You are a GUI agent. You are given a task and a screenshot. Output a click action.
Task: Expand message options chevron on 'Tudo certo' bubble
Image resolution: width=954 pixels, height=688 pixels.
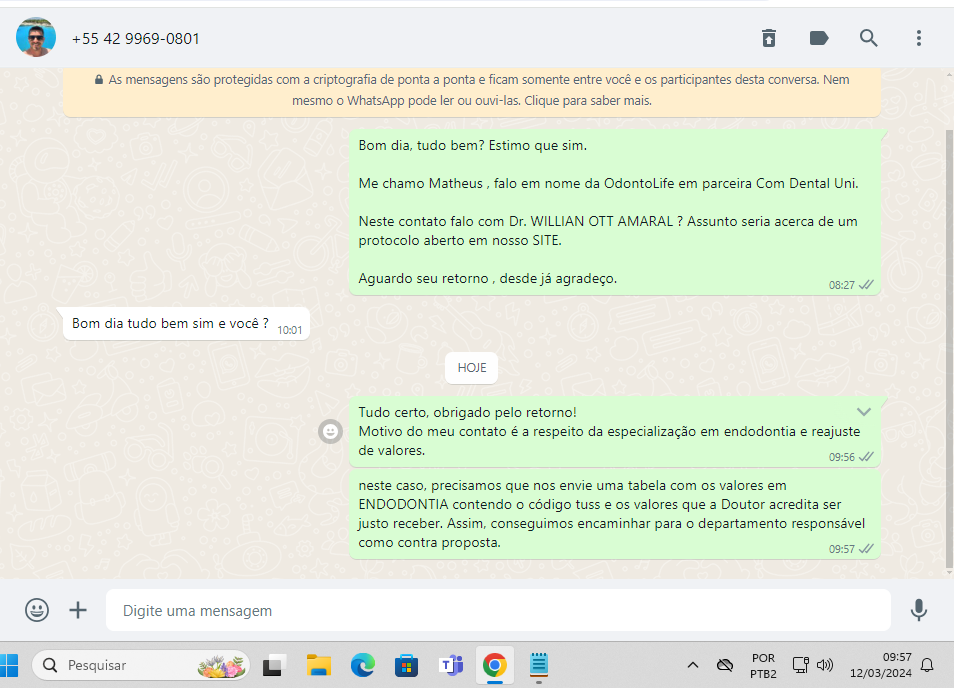[x=864, y=412]
